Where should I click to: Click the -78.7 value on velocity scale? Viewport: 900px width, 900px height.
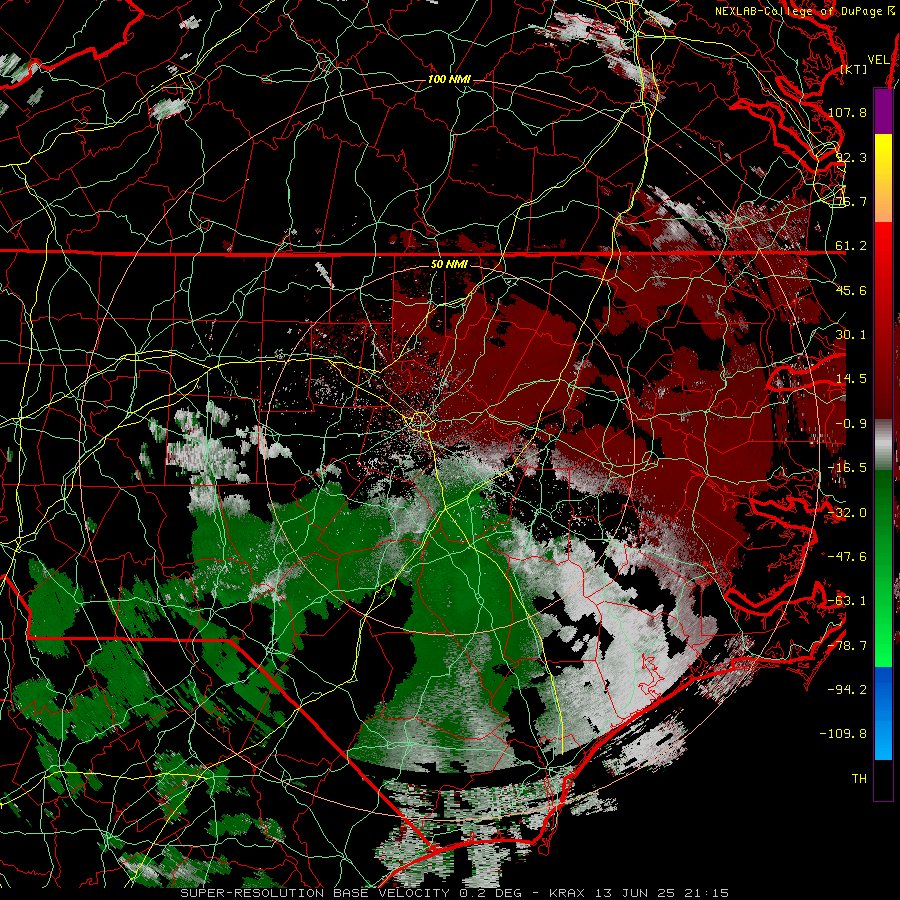(x=847, y=646)
